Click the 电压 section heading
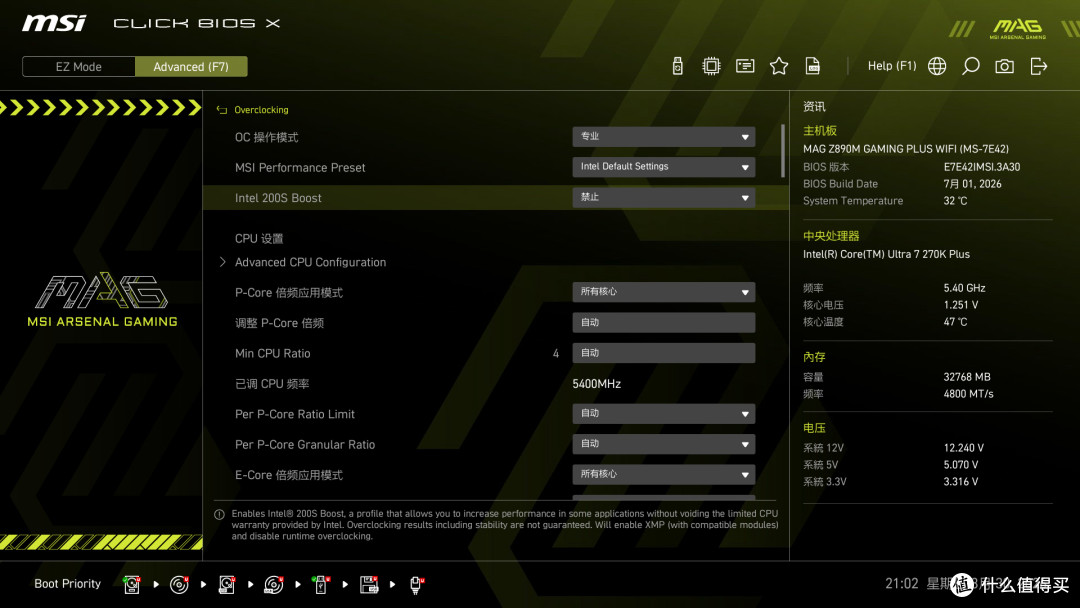Viewport: 1080px width, 608px height. coord(814,428)
